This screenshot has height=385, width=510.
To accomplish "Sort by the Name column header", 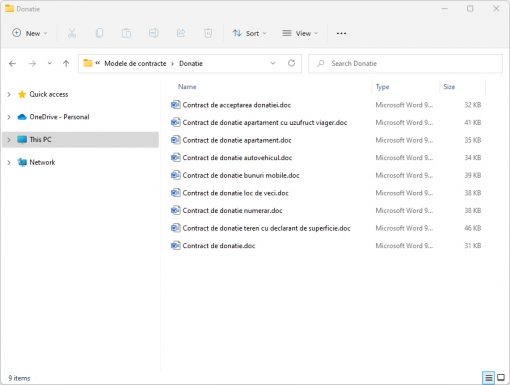I will pos(187,87).
